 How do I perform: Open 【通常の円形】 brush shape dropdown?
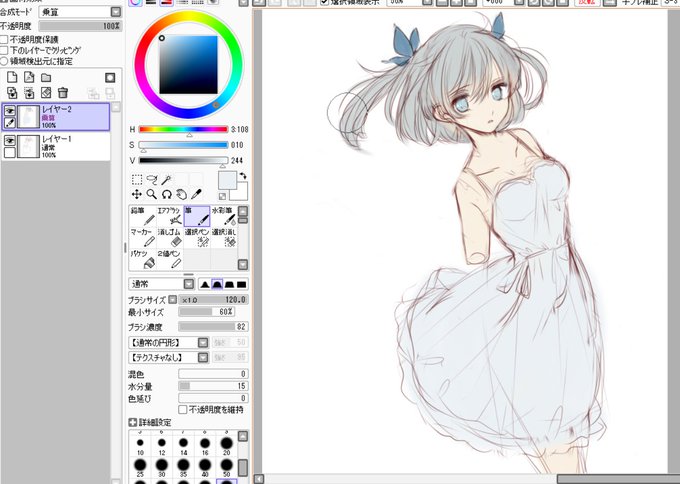coord(203,343)
